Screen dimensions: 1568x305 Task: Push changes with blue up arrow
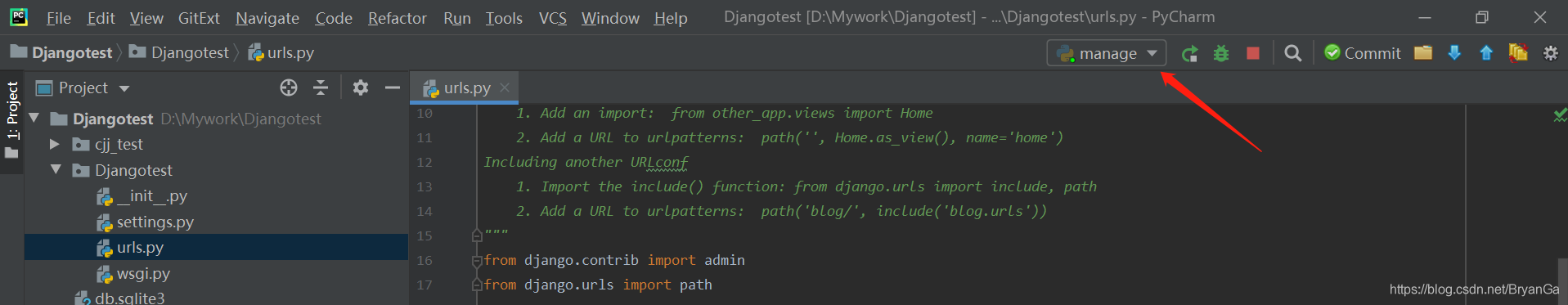[x=1486, y=53]
